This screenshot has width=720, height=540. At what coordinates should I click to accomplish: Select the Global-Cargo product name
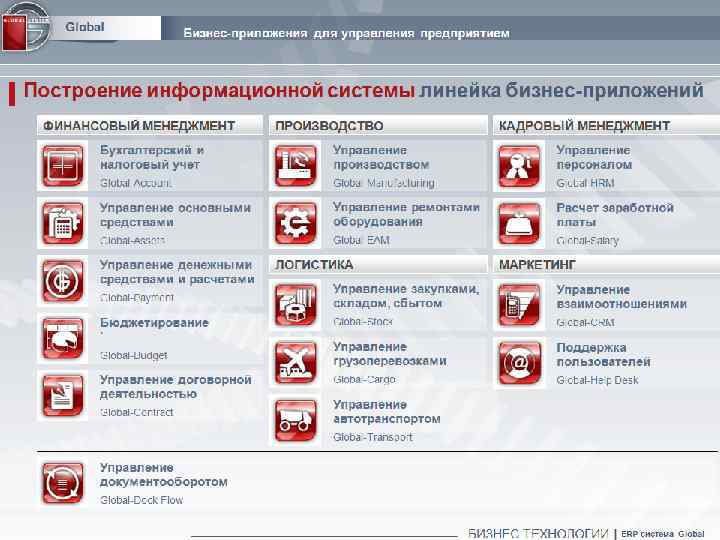click(364, 380)
